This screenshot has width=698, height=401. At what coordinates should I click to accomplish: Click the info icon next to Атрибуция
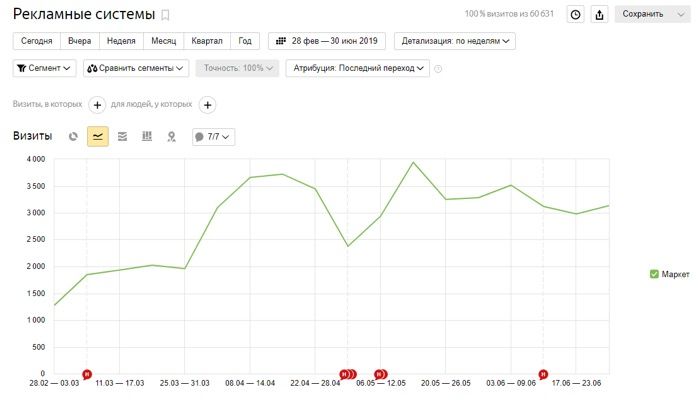(438, 69)
